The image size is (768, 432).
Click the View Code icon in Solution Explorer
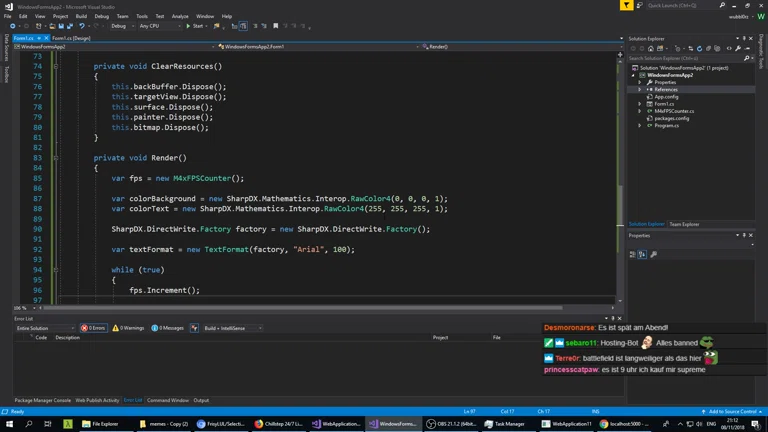729,48
